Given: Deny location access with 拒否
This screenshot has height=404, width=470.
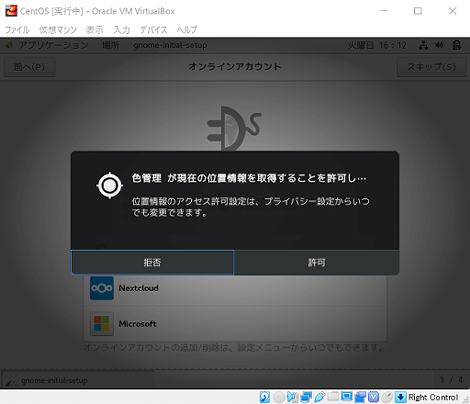Looking at the screenshot, I should click(x=152, y=263).
